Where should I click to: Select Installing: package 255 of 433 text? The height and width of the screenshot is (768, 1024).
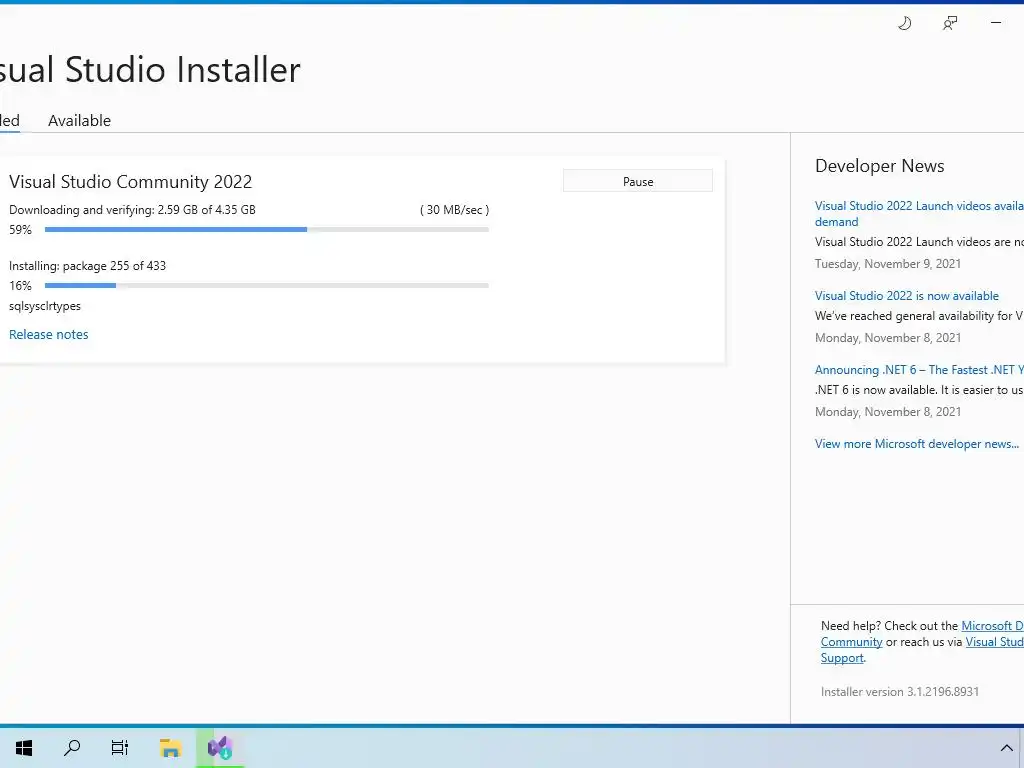coord(88,266)
